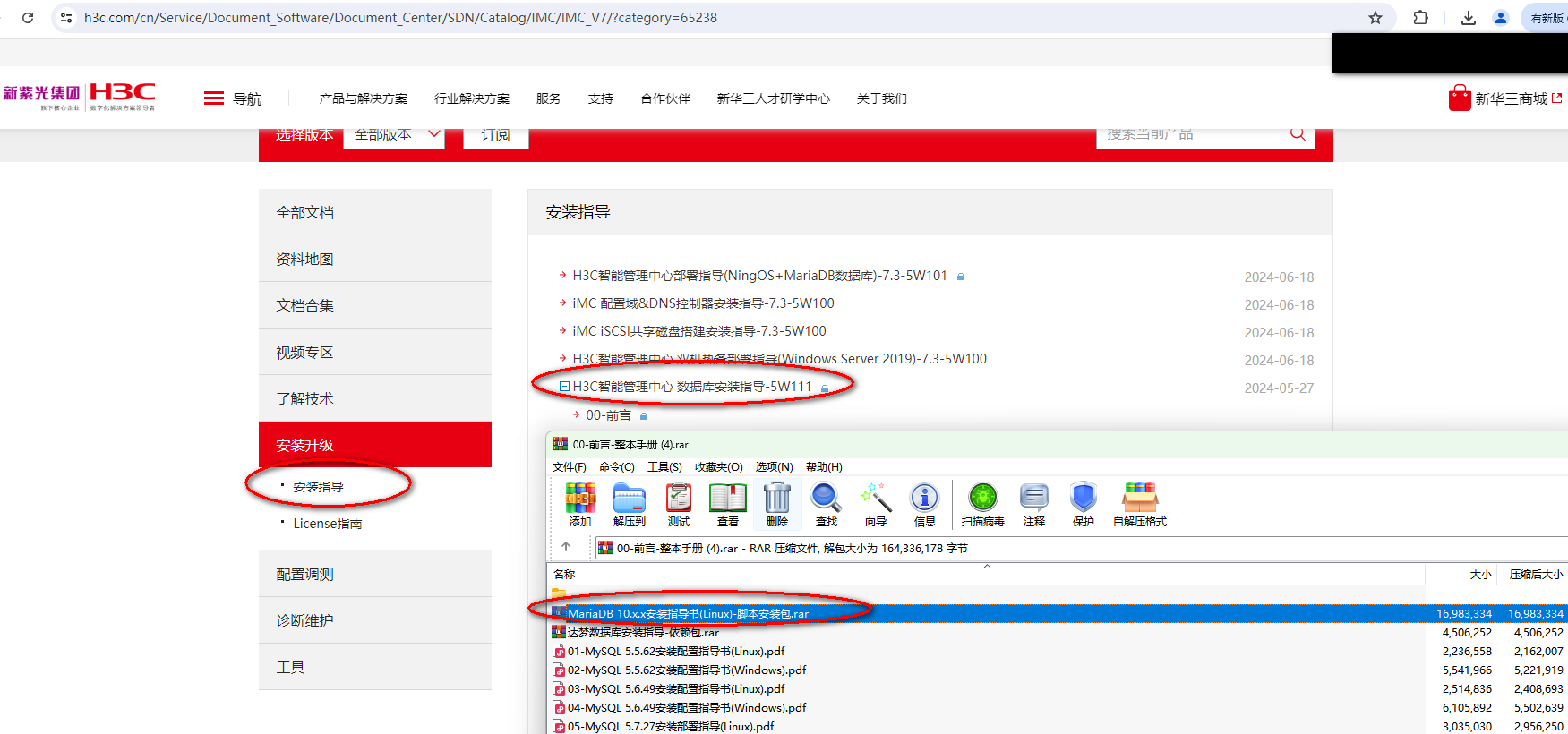Click the 搜索当前产品 search field
1568x734 pixels.
point(1191,135)
